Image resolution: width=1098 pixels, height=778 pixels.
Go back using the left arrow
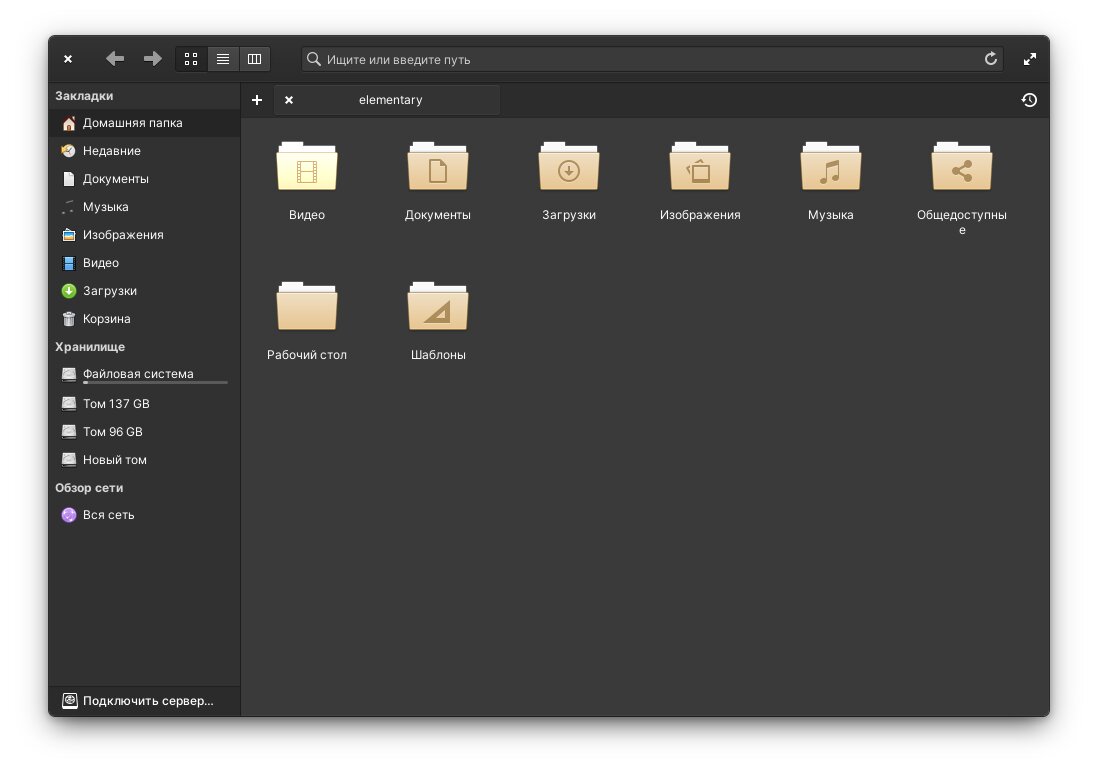click(115, 59)
